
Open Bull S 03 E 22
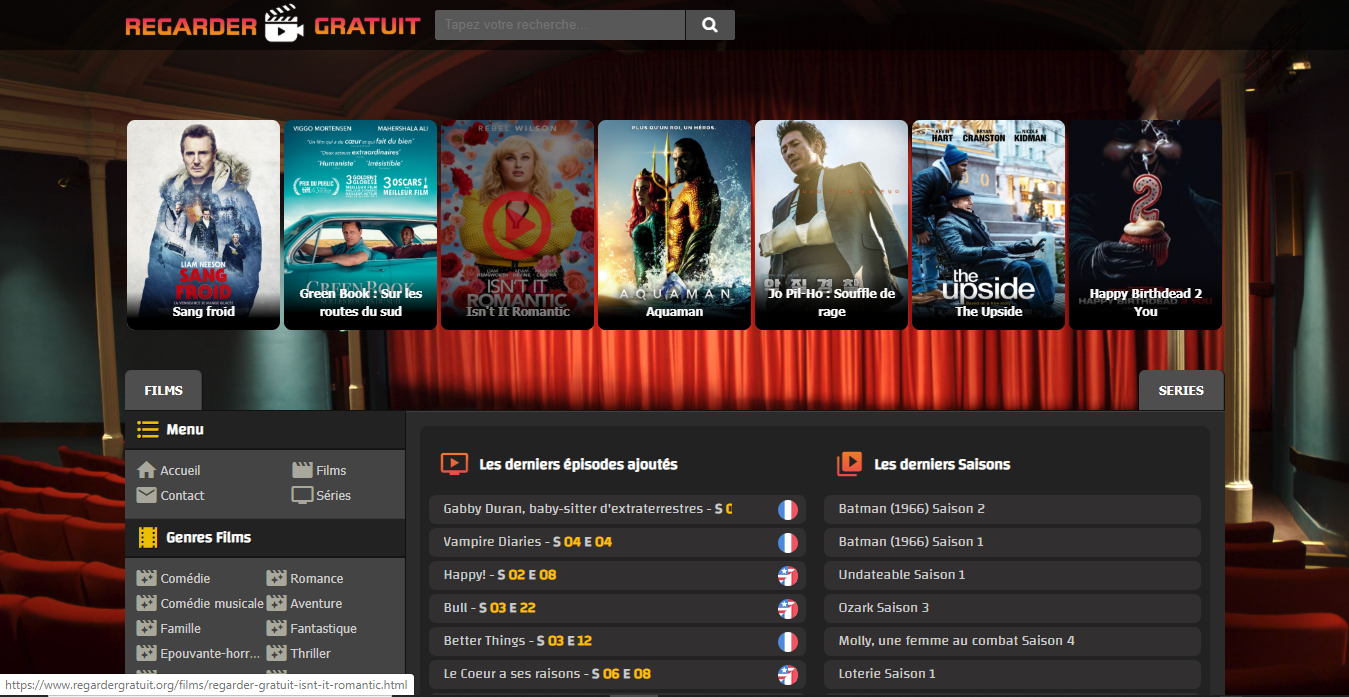pyautogui.click(x=617, y=608)
